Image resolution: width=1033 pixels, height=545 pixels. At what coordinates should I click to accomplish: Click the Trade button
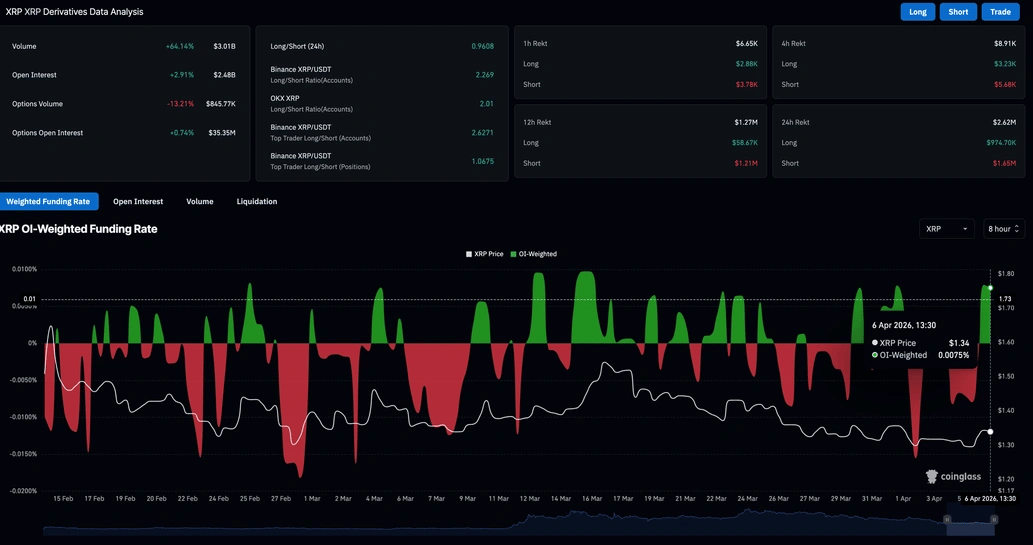click(x=1000, y=12)
